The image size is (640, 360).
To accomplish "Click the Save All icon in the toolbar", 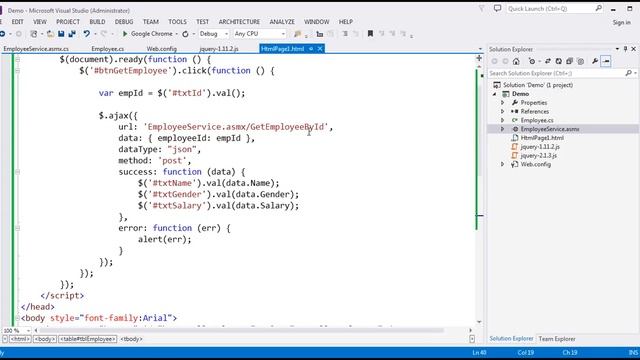I will pos(72,34).
